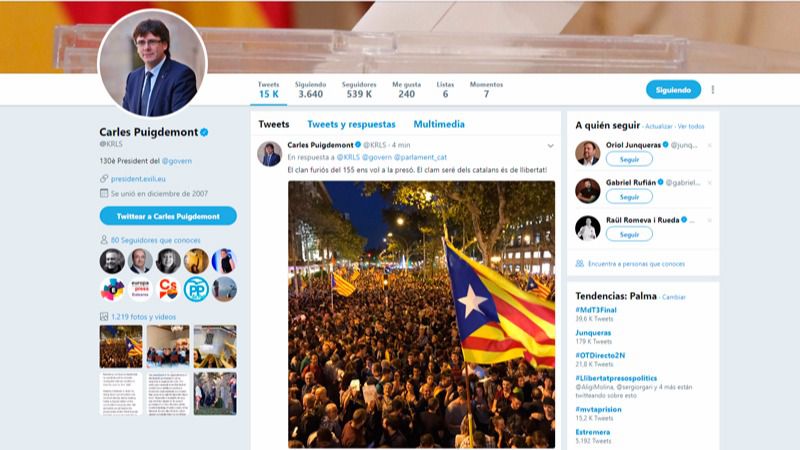Dismiss the Oriol Junqueras follow suggestion
This screenshot has width=800, height=450.
click(x=709, y=145)
